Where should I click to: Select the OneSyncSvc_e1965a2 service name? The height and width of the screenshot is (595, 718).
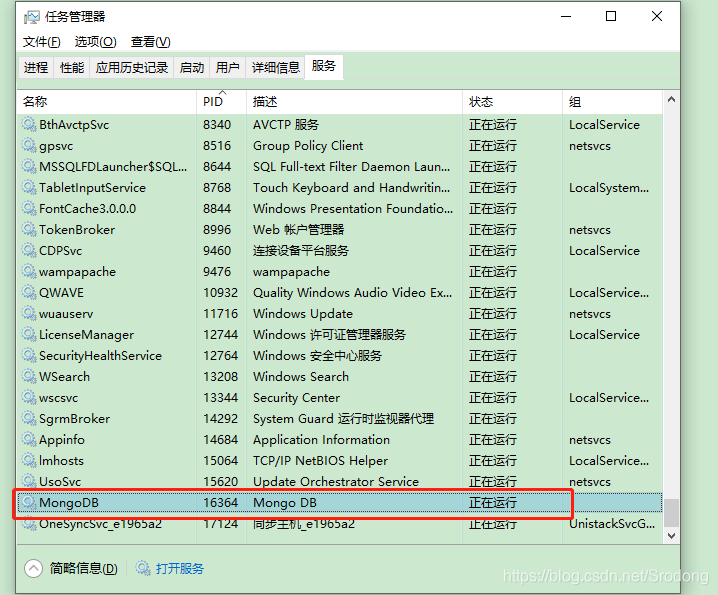(100, 524)
